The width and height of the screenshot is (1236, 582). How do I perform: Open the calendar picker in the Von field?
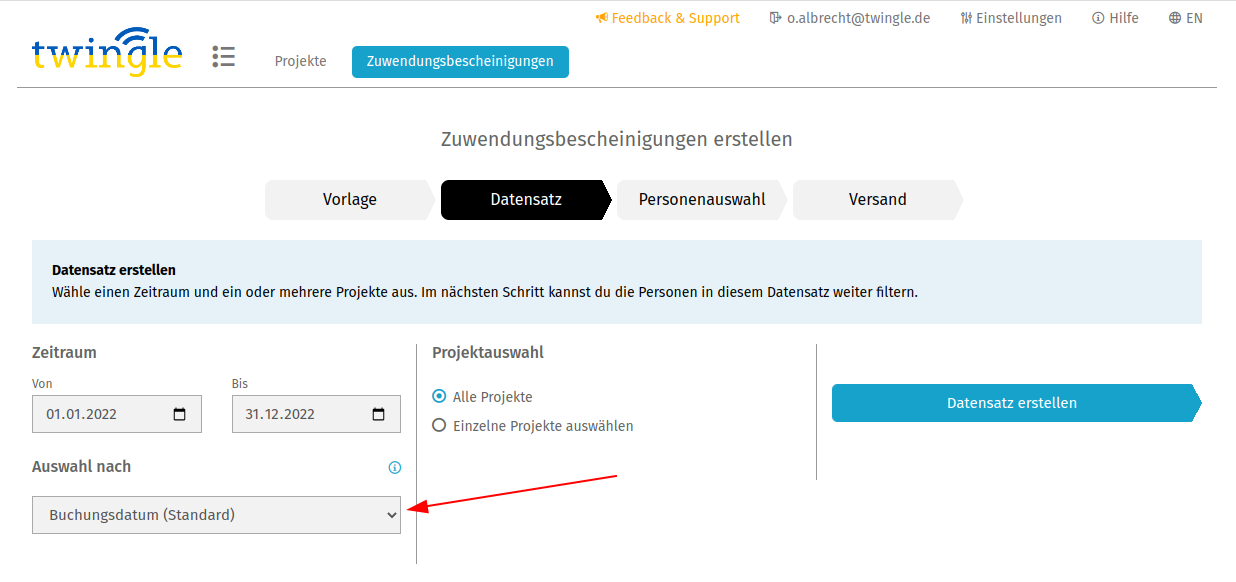[x=180, y=414]
